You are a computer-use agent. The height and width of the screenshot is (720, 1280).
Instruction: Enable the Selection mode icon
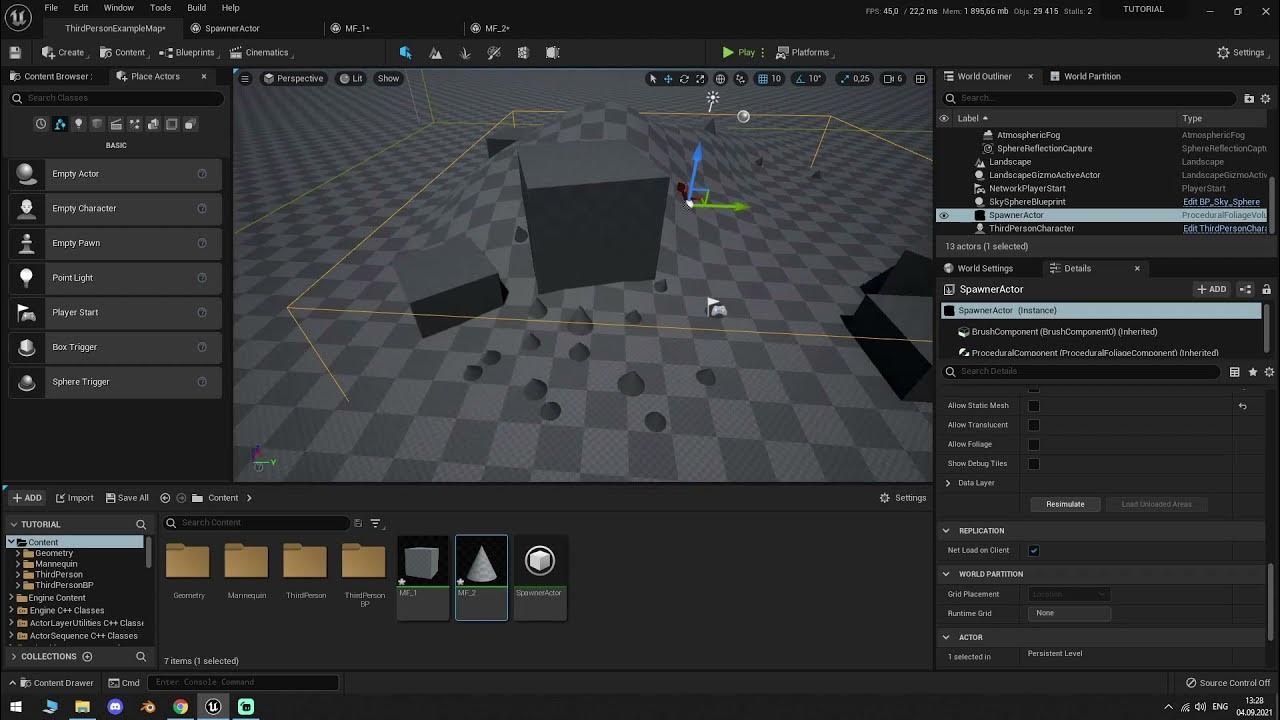click(x=405, y=52)
